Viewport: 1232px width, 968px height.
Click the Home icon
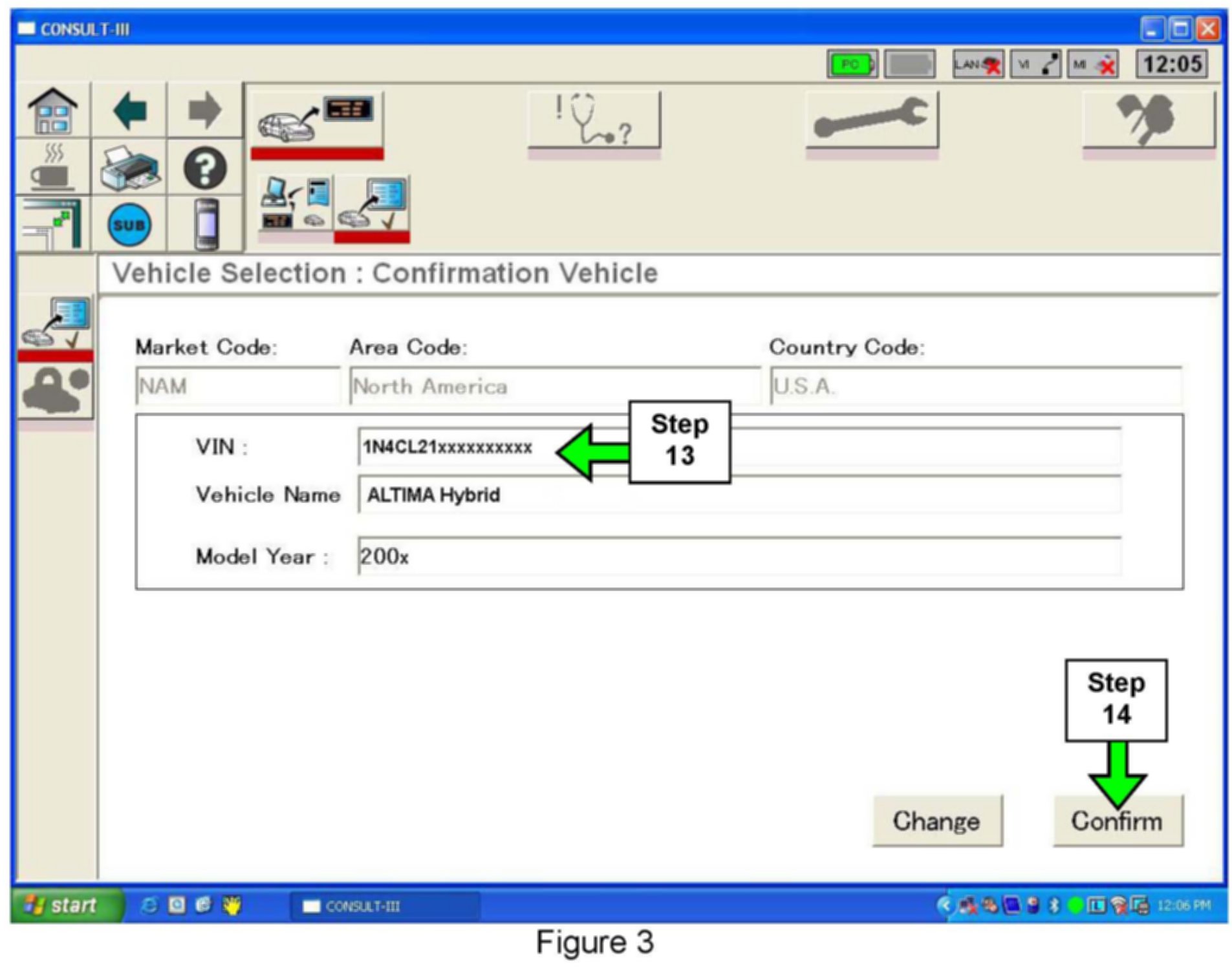53,110
